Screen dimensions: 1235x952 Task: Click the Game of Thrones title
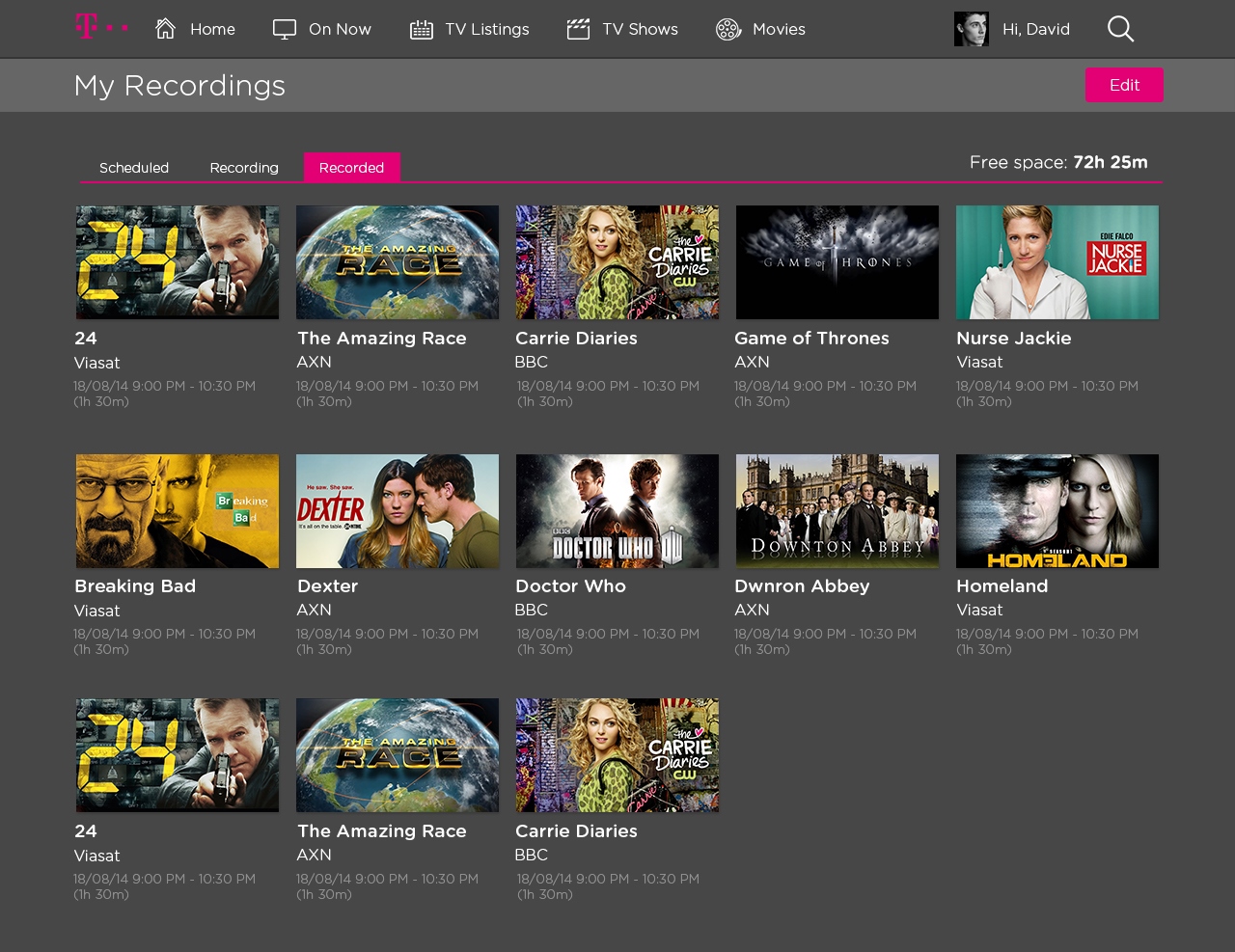(811, 339)
